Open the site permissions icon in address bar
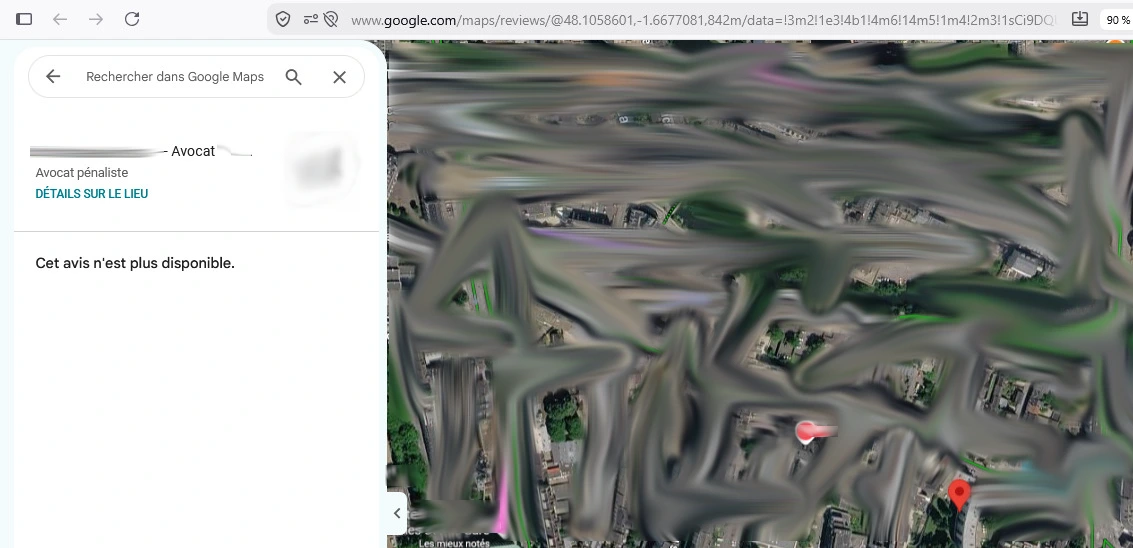Screen dimensions: 1133x548 point(311,20)
